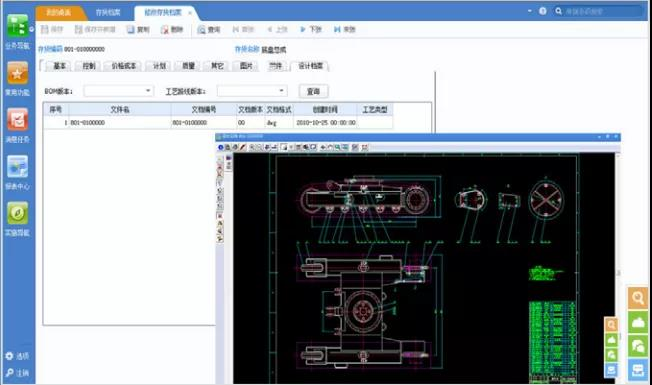This screenshot has height=385, width=652.
Task: Click the 文件名 column header
Action: (x=120, y=109)
